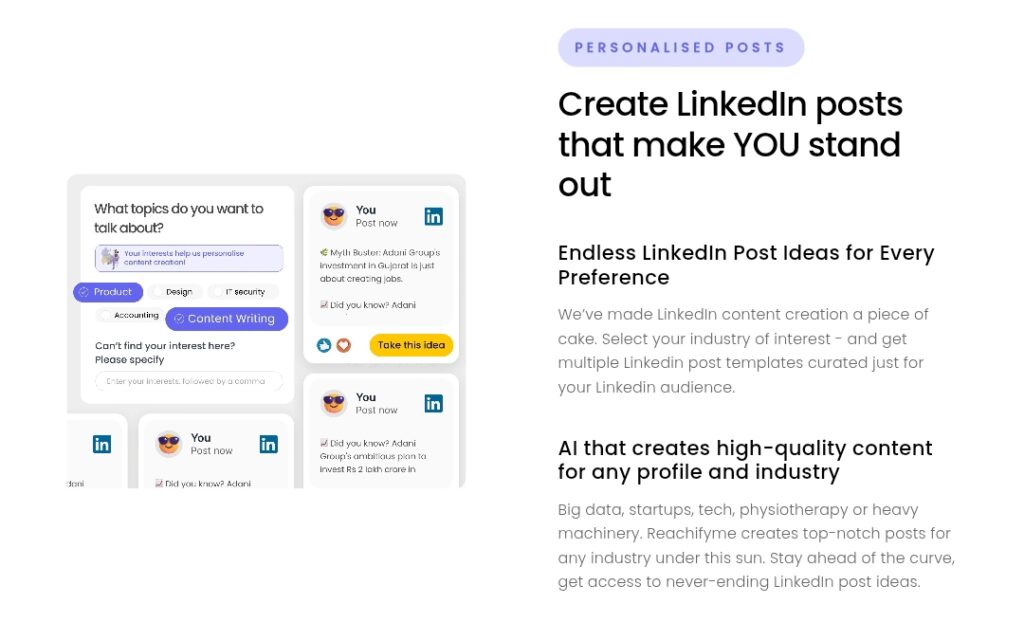
Task: Click the interests input field to specify interests
Action: pyautogui.click(x=188, y=381)
